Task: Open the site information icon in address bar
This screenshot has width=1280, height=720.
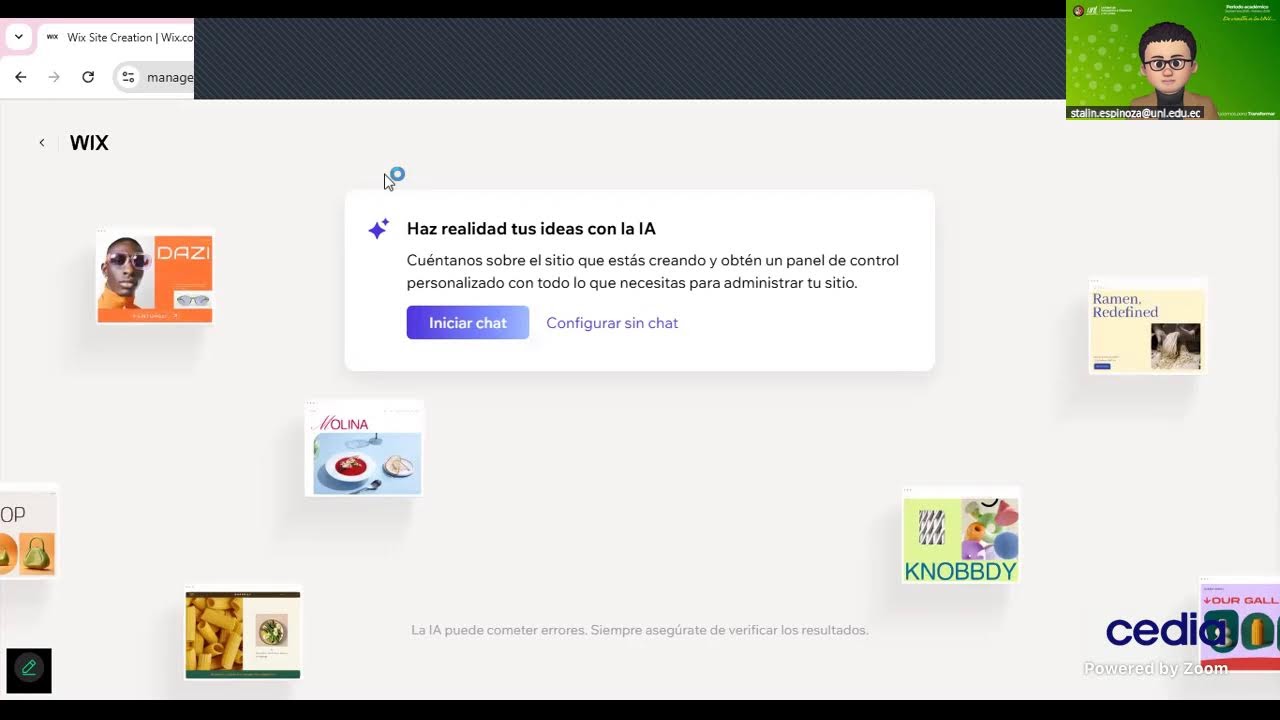Action: 128,77
